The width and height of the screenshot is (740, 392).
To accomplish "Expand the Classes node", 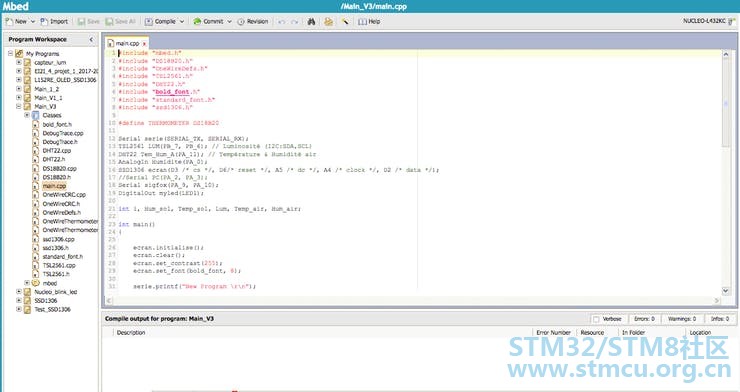I will click(x=27, y=115).
